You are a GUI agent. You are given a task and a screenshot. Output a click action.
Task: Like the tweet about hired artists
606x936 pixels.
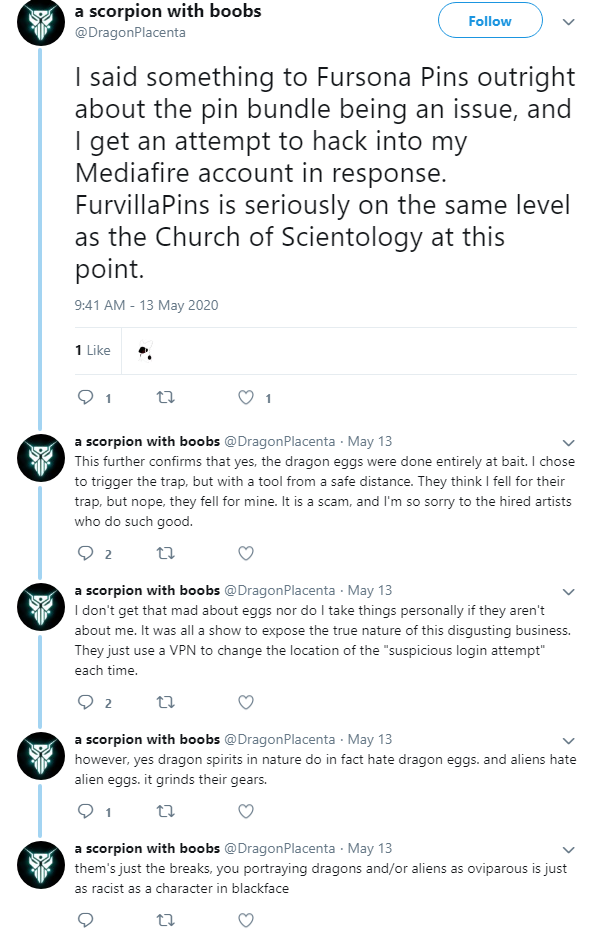(x=245, y=553)
